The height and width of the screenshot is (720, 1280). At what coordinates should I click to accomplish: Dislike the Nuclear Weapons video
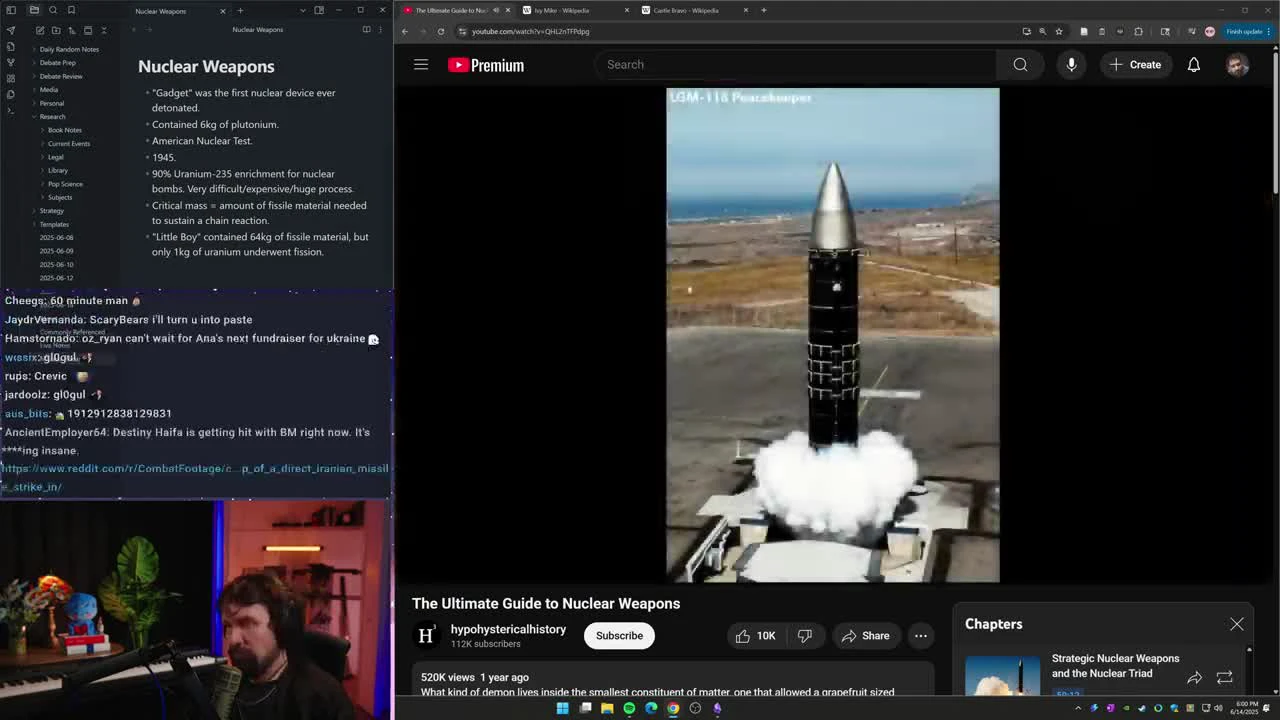point(805,636)
